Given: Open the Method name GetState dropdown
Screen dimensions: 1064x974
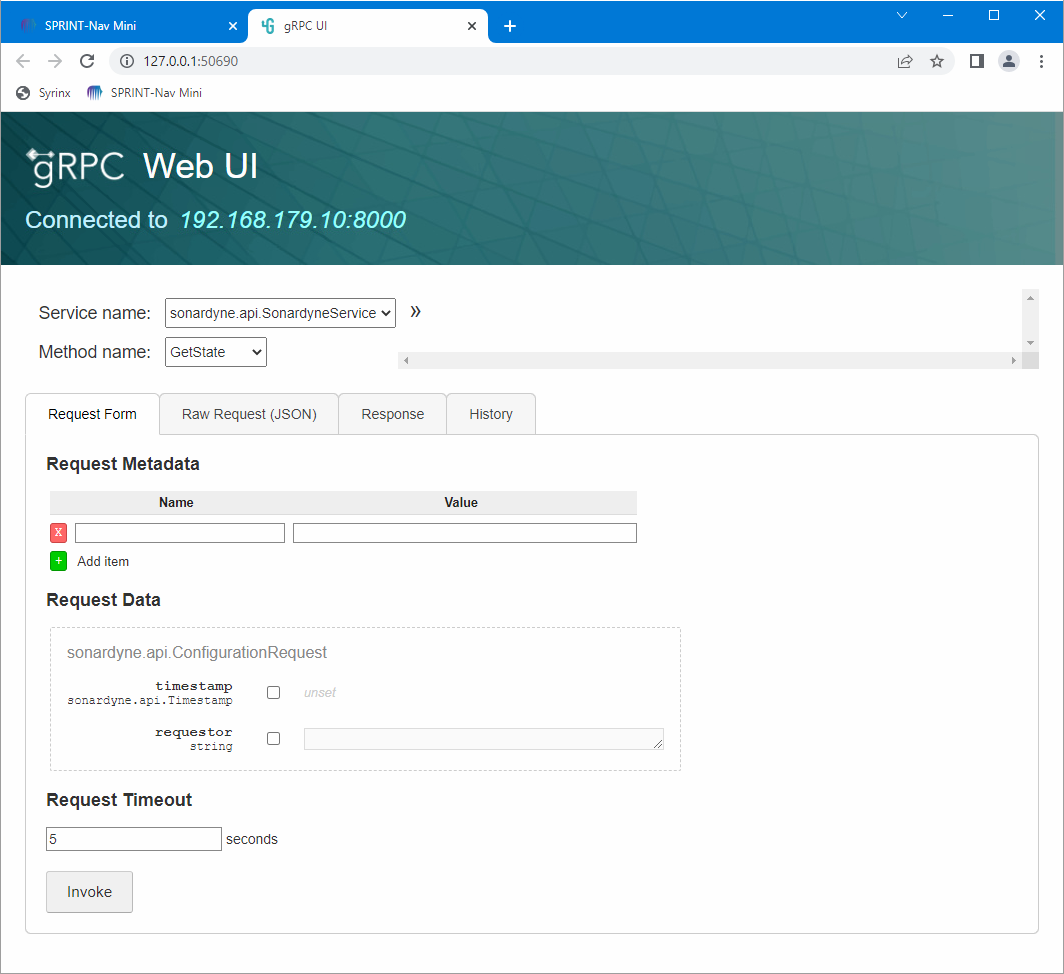Looking at the screenshot, I should (215, 352).
